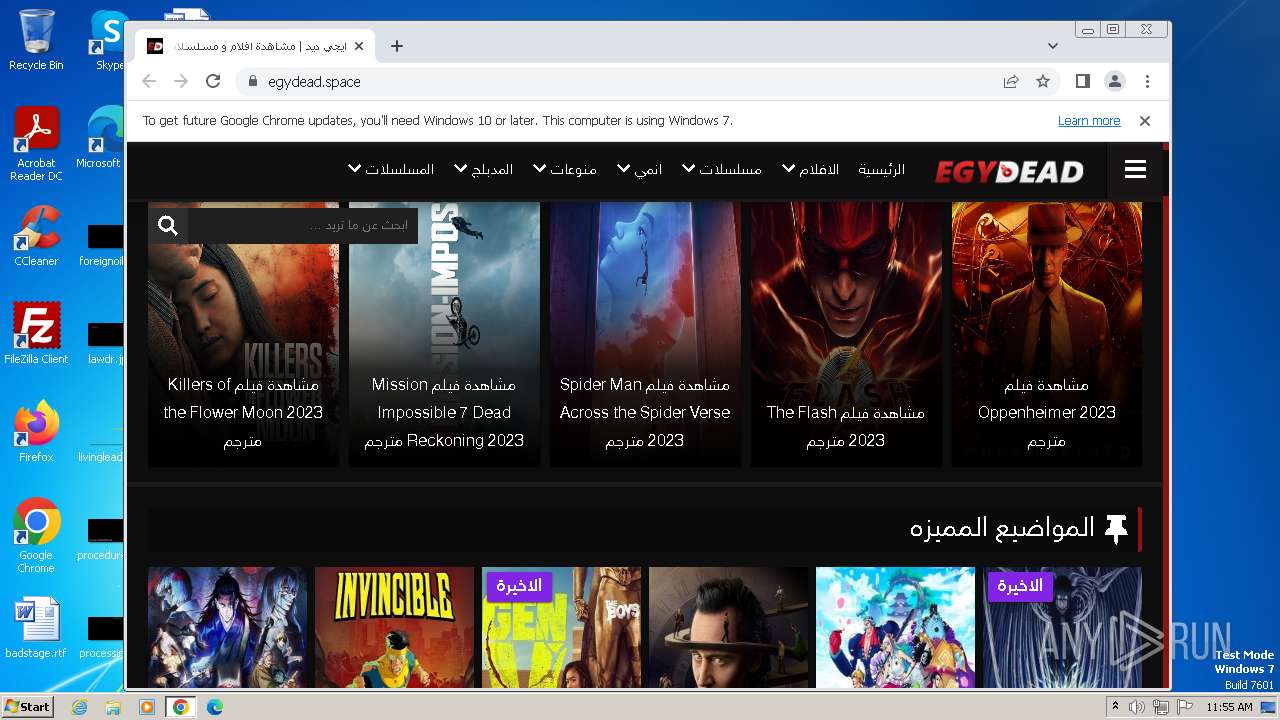
Task: Click into the site search field
Action: click(x=303, y=226)
